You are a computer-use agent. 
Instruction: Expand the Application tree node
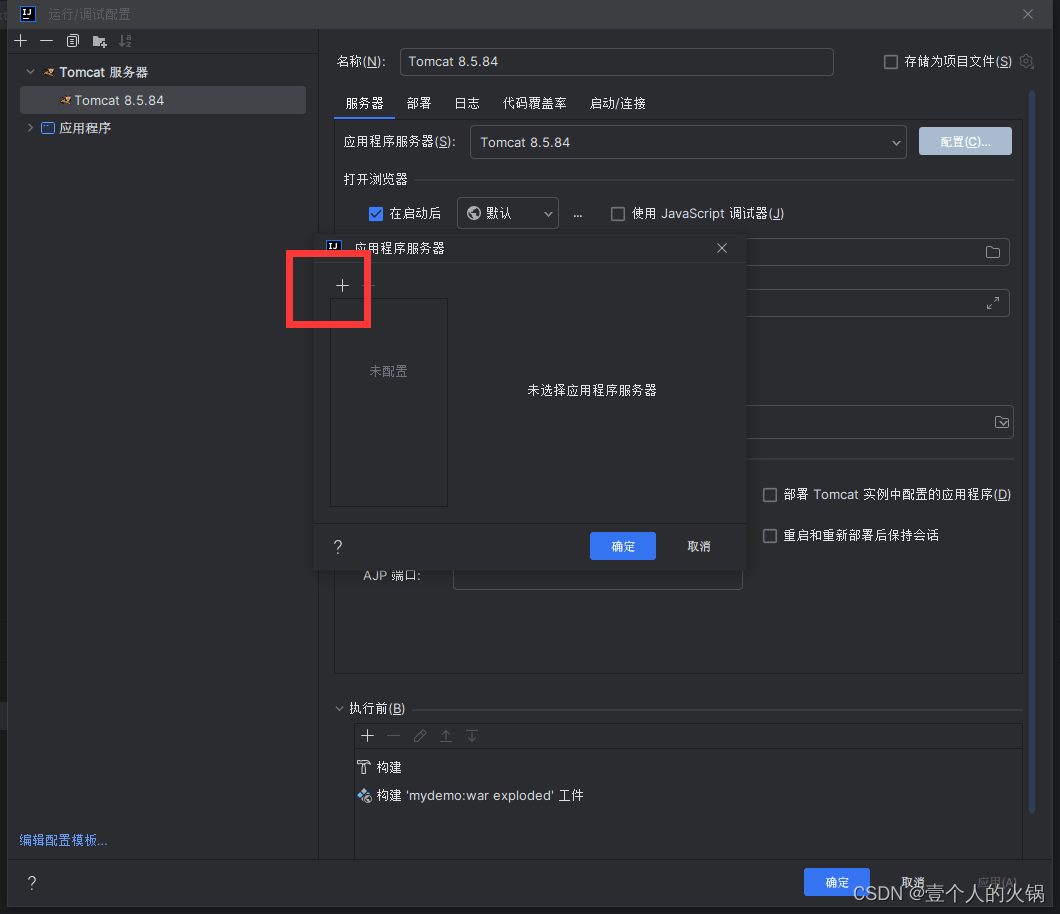[30, 127]
